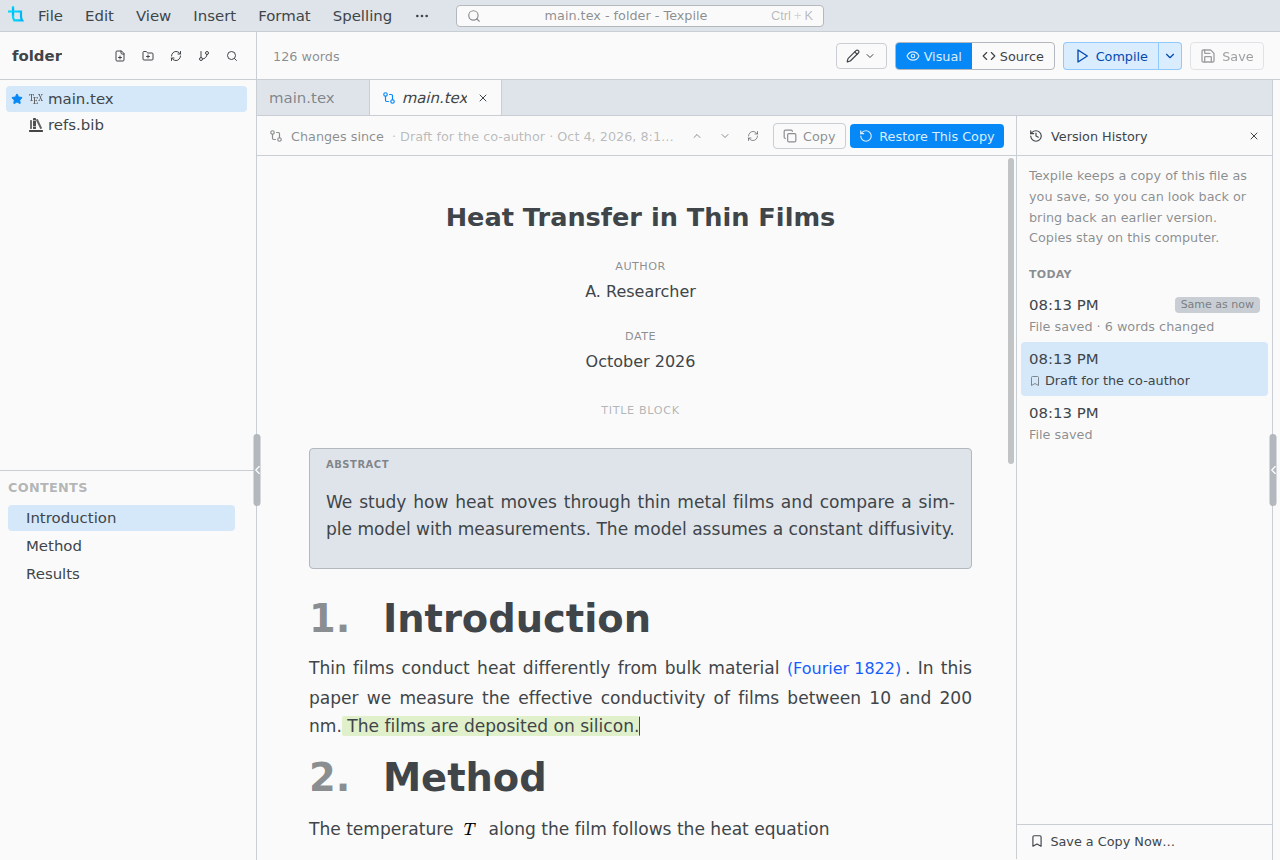The image size is (1280, 860).
Task: Switch editor to Source mode
Action: [1013, 56]
